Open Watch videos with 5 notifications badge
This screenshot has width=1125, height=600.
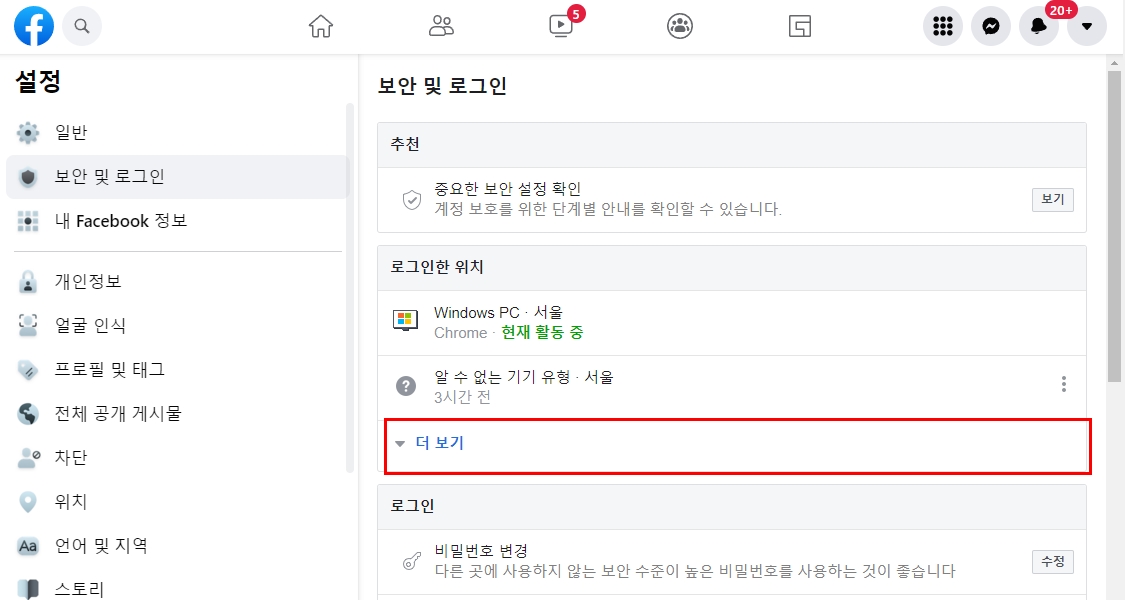pyautogui.click(x=560, y=26)
